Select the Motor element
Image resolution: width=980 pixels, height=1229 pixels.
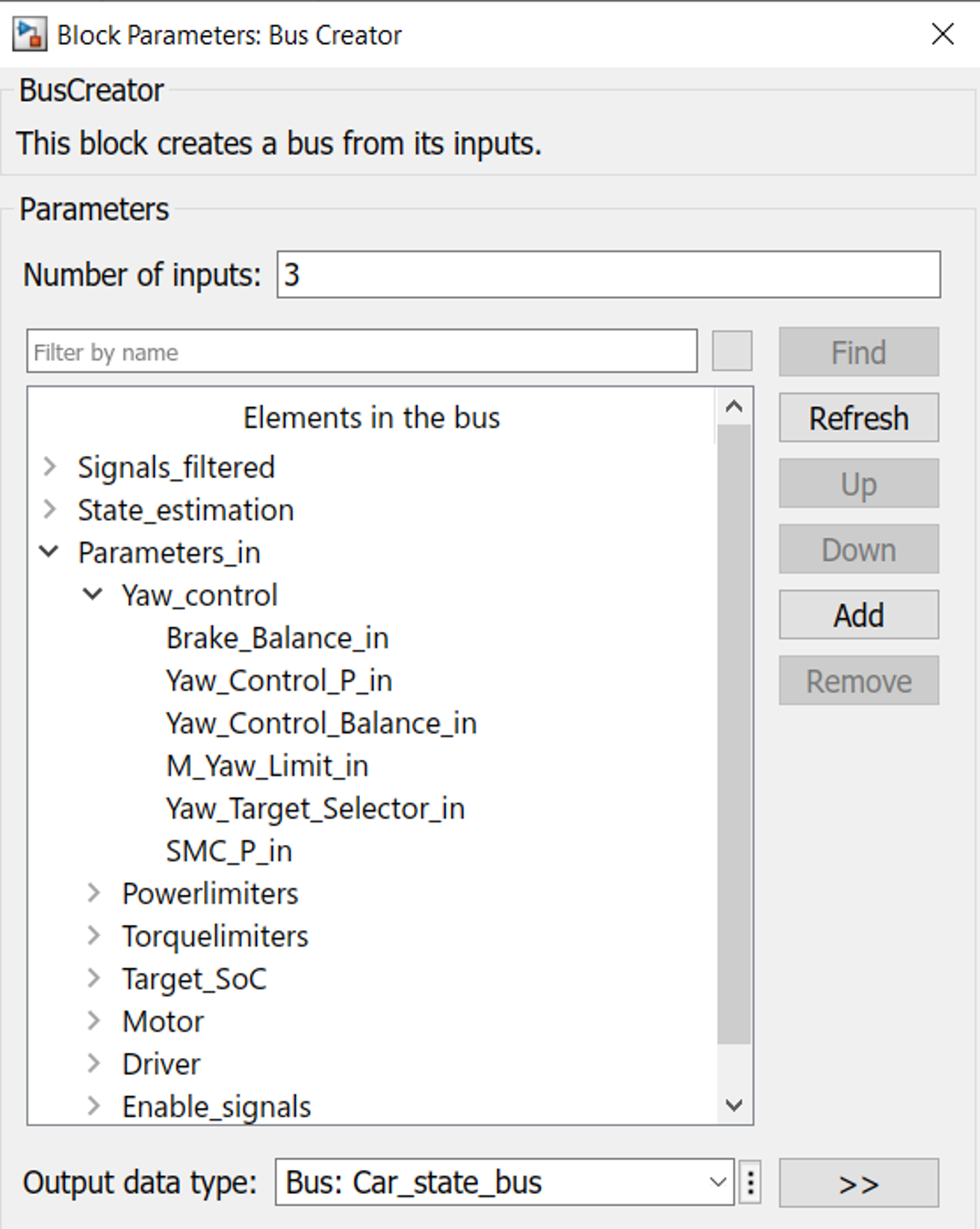(x=163, y=1021)
